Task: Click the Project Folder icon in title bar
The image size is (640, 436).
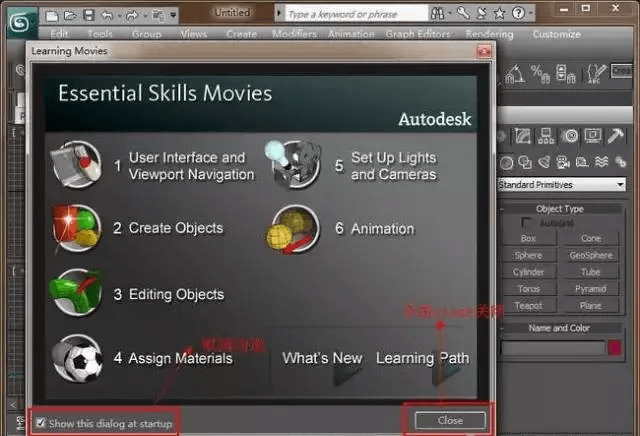Action: [158, 16]
